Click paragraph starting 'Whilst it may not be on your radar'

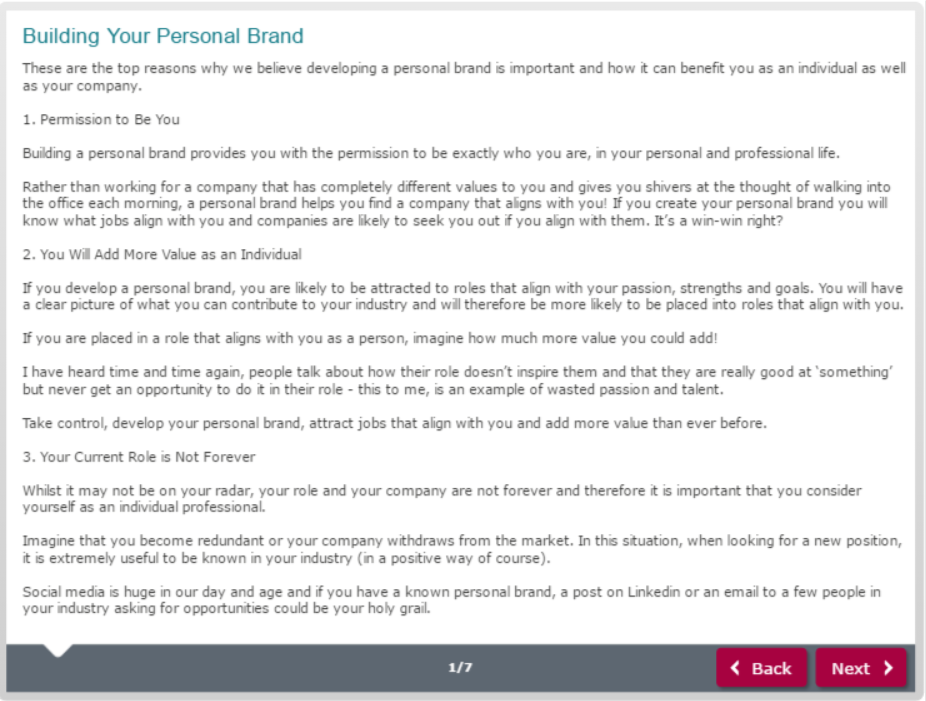pos(442,499)
